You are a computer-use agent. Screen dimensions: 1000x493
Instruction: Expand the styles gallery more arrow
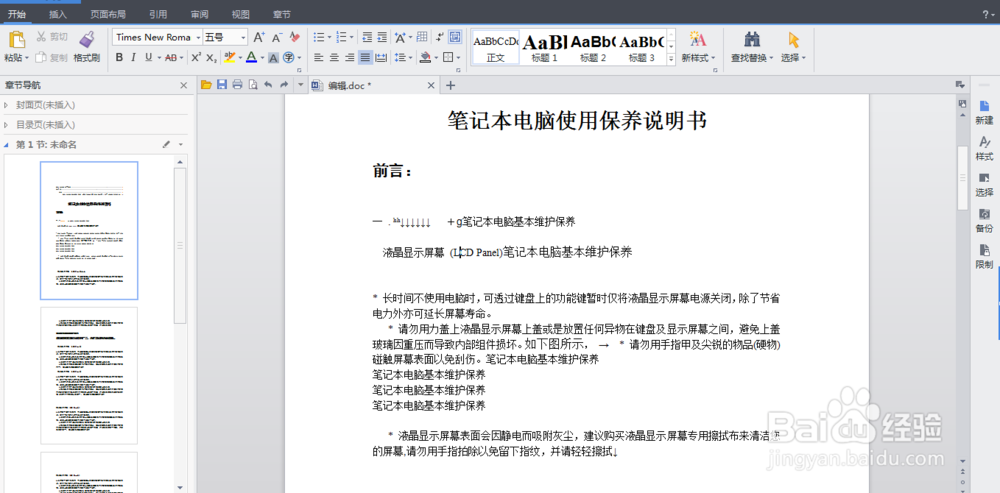tap(671, 59)
